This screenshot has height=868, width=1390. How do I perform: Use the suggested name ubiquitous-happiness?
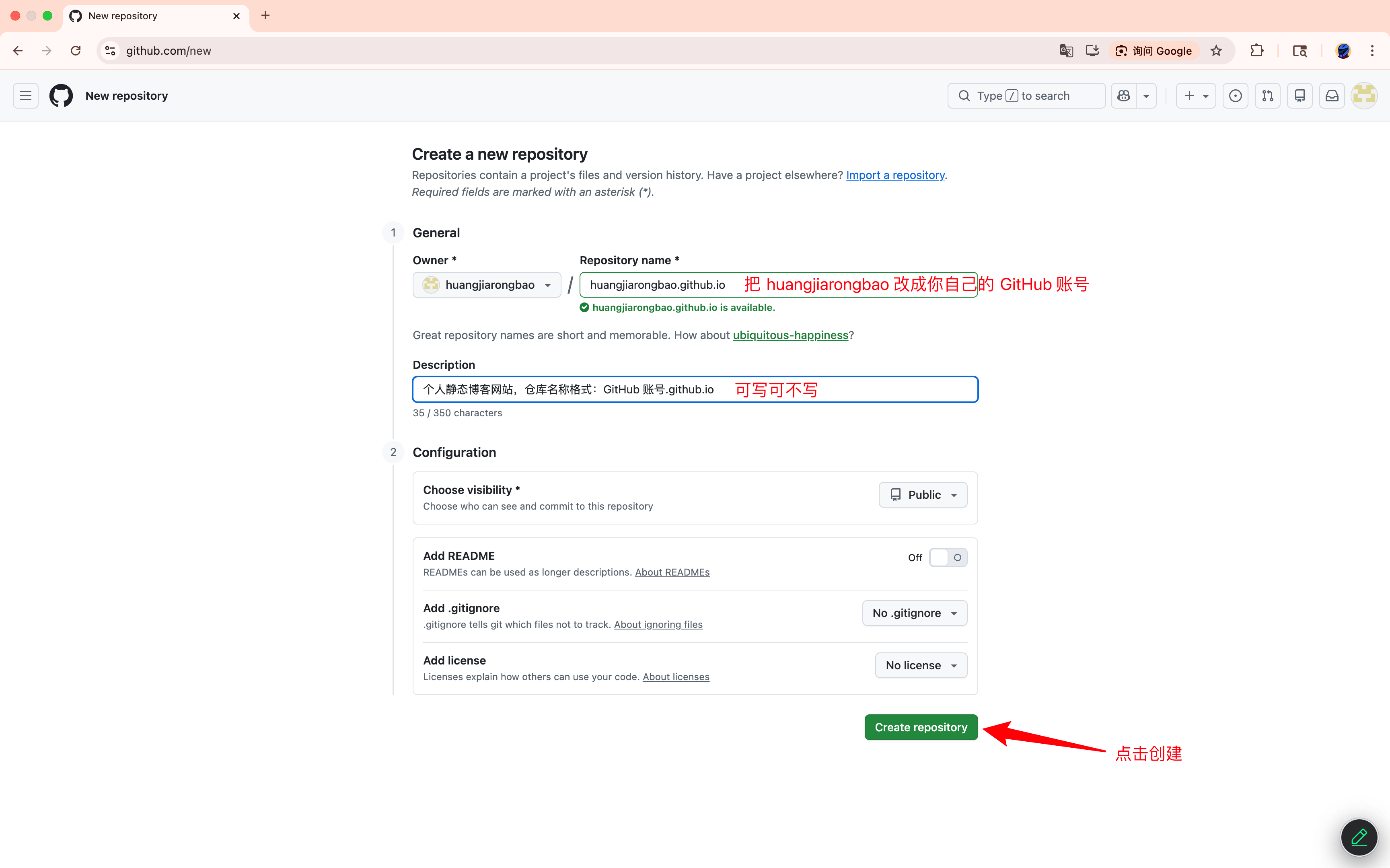(790, 335)
